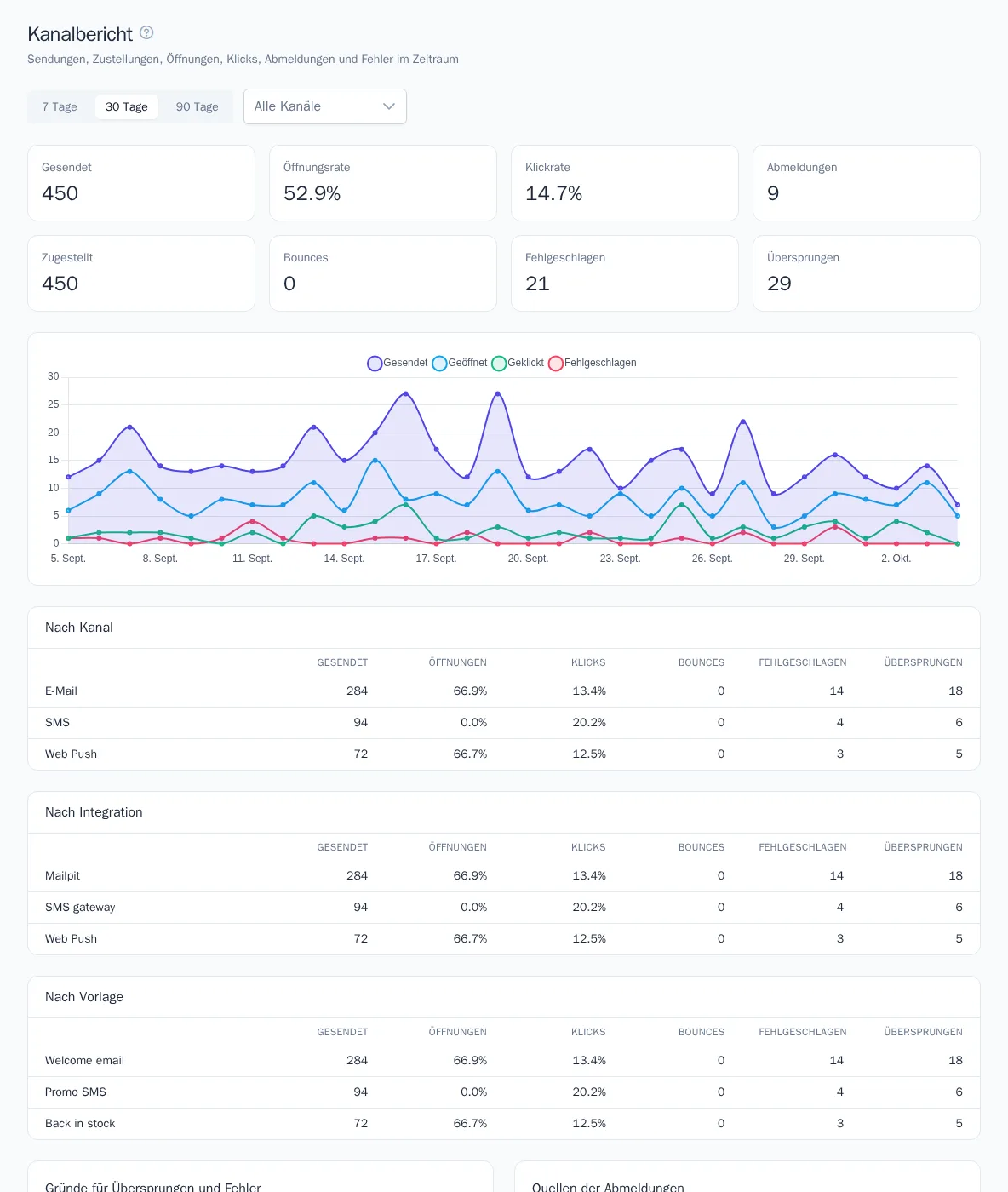The height and width of the screenshot is (1192, 1008).
Task: Click the 17. Sept. axis label
Action: (x=436, y=559)
